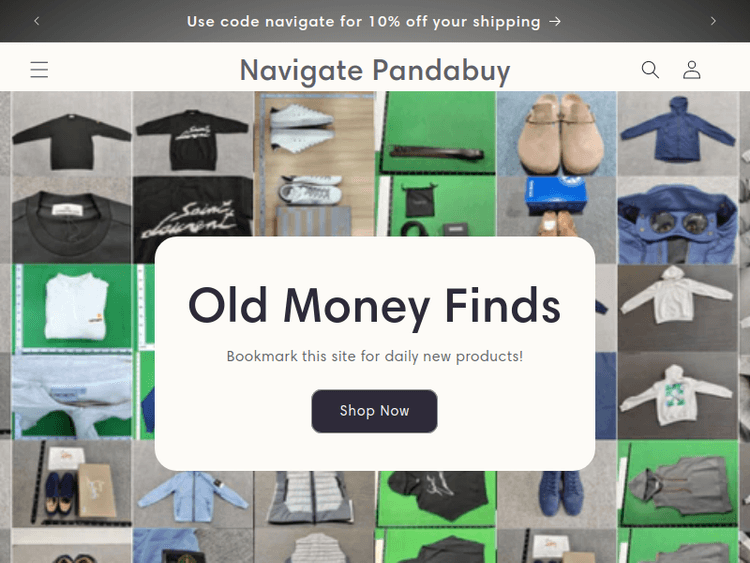
Task: Click the Navigate Pandabuy site title
Action: click(x=375, y=71)
